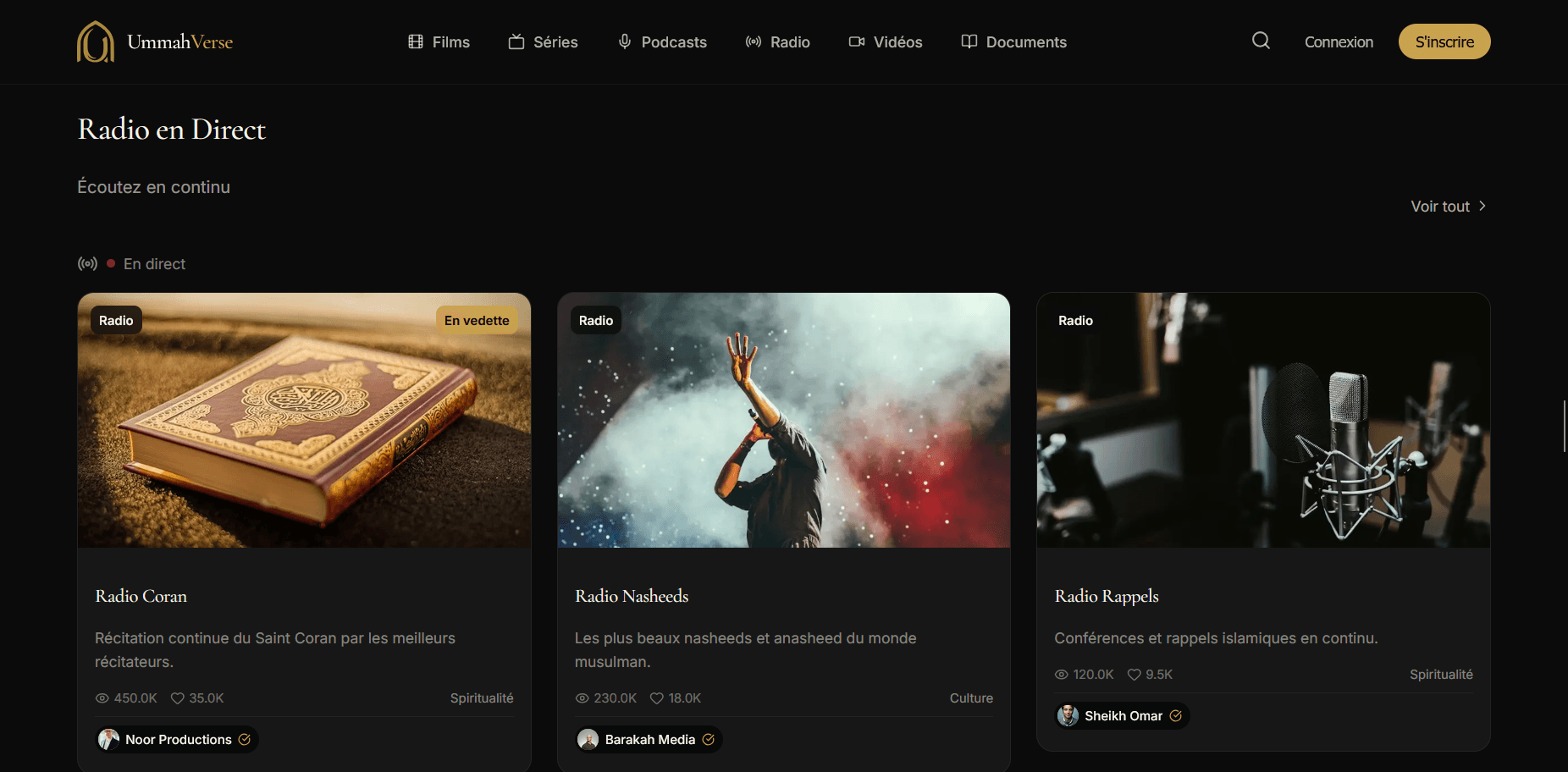Open the search magnifier icon
Image resolution: width=1568 pixels, height=772 pixels.
[1261, 41]
